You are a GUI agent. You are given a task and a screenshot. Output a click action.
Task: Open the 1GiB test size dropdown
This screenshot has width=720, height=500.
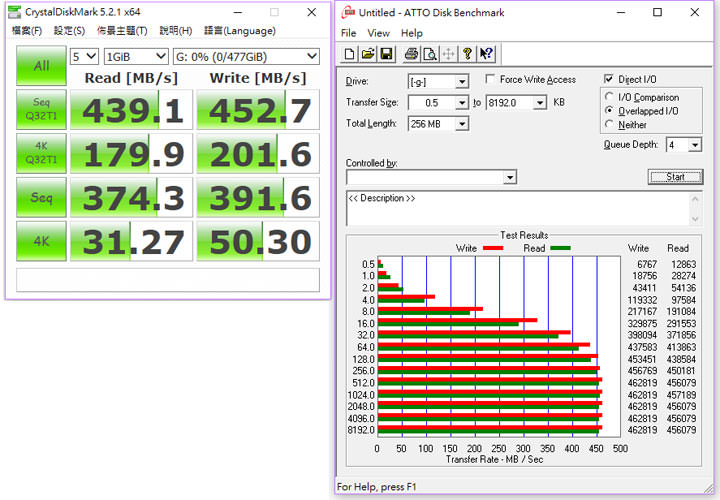tap(136, 57)
